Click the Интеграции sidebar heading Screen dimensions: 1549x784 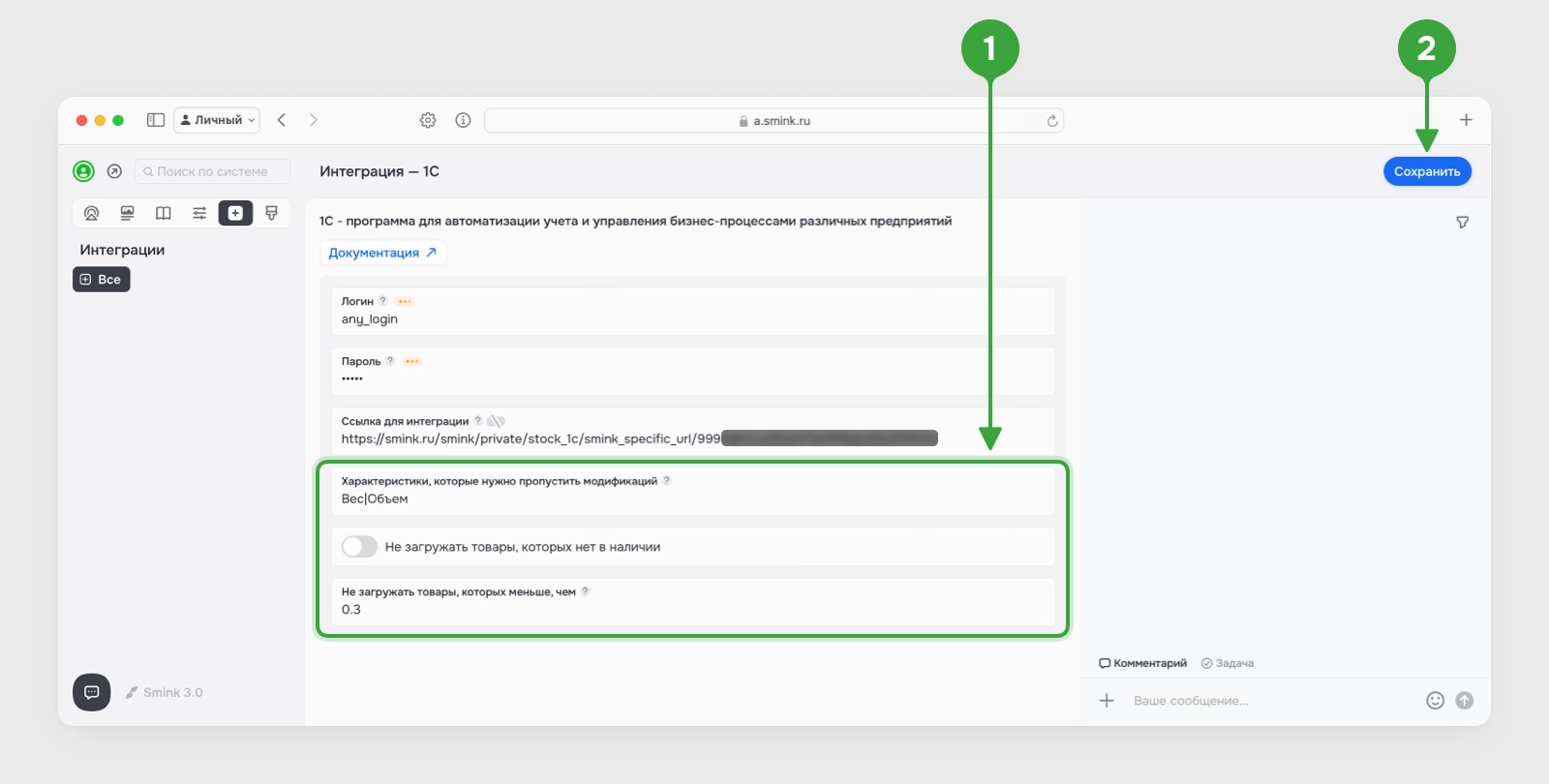pyautogui.click(x=122, y=250)
